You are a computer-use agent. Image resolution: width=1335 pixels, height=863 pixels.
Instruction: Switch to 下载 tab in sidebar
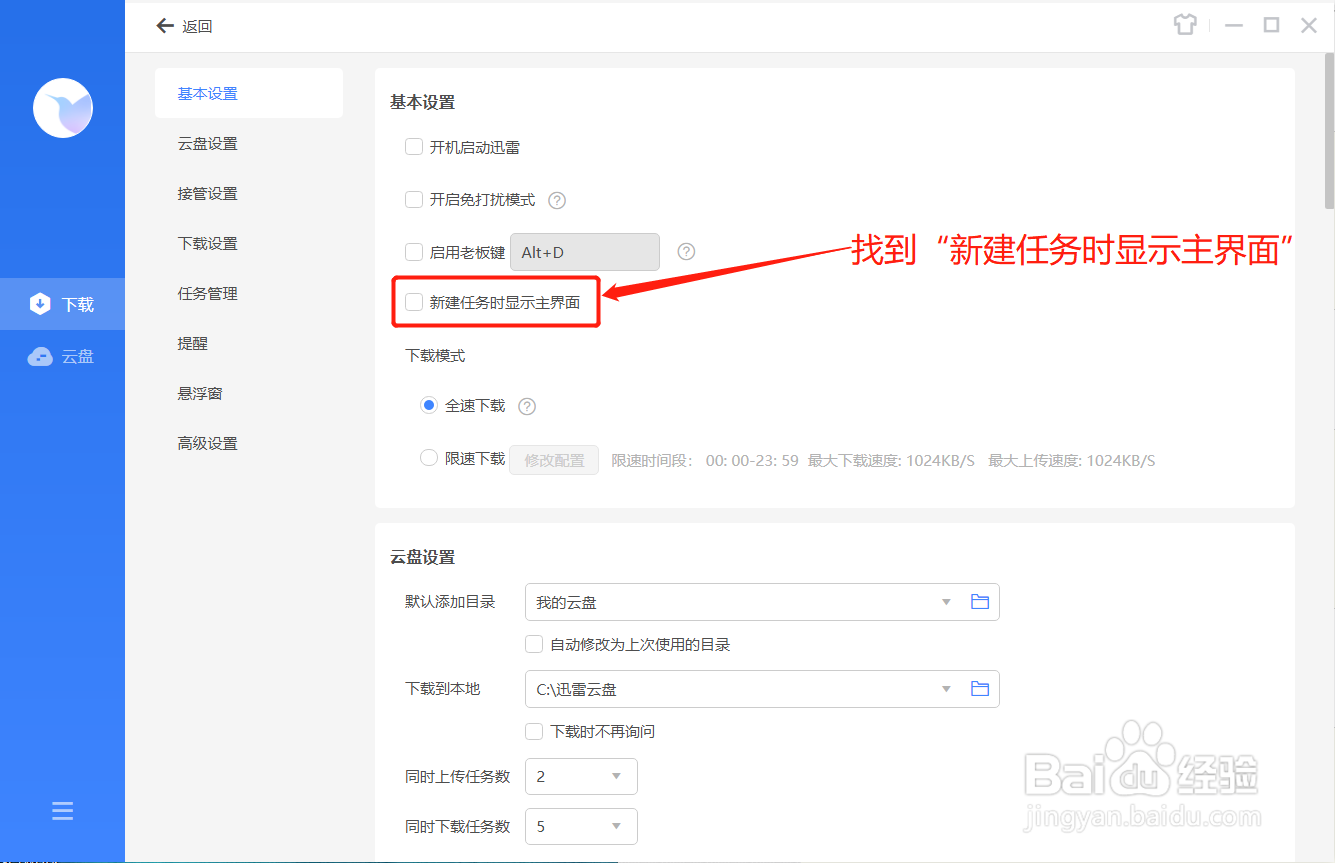click(x=62, y=304)
